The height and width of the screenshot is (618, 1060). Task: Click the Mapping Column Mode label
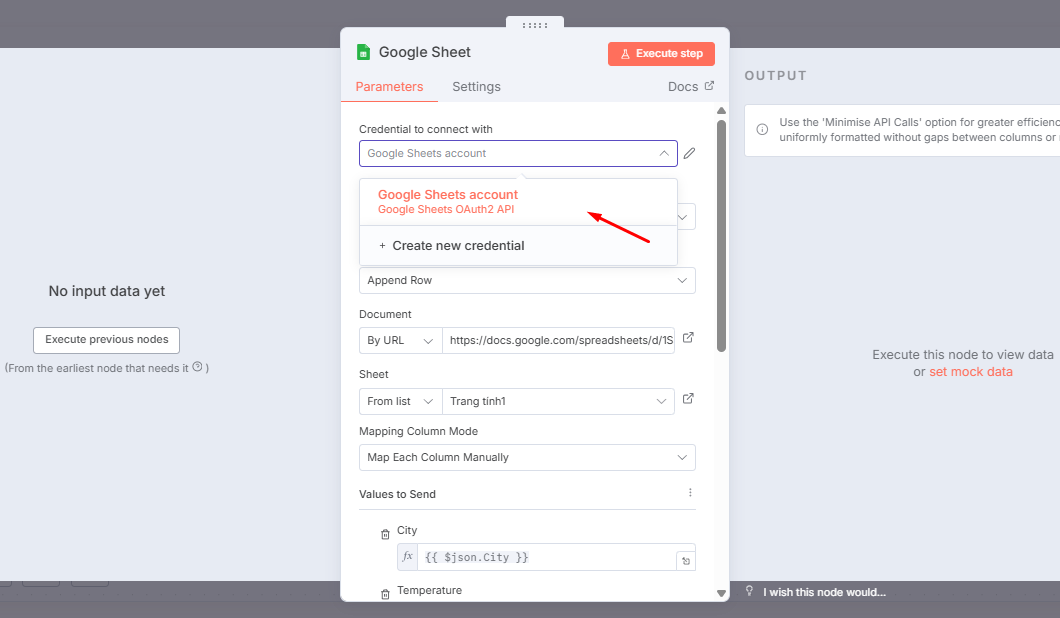(x=418, y=431)
